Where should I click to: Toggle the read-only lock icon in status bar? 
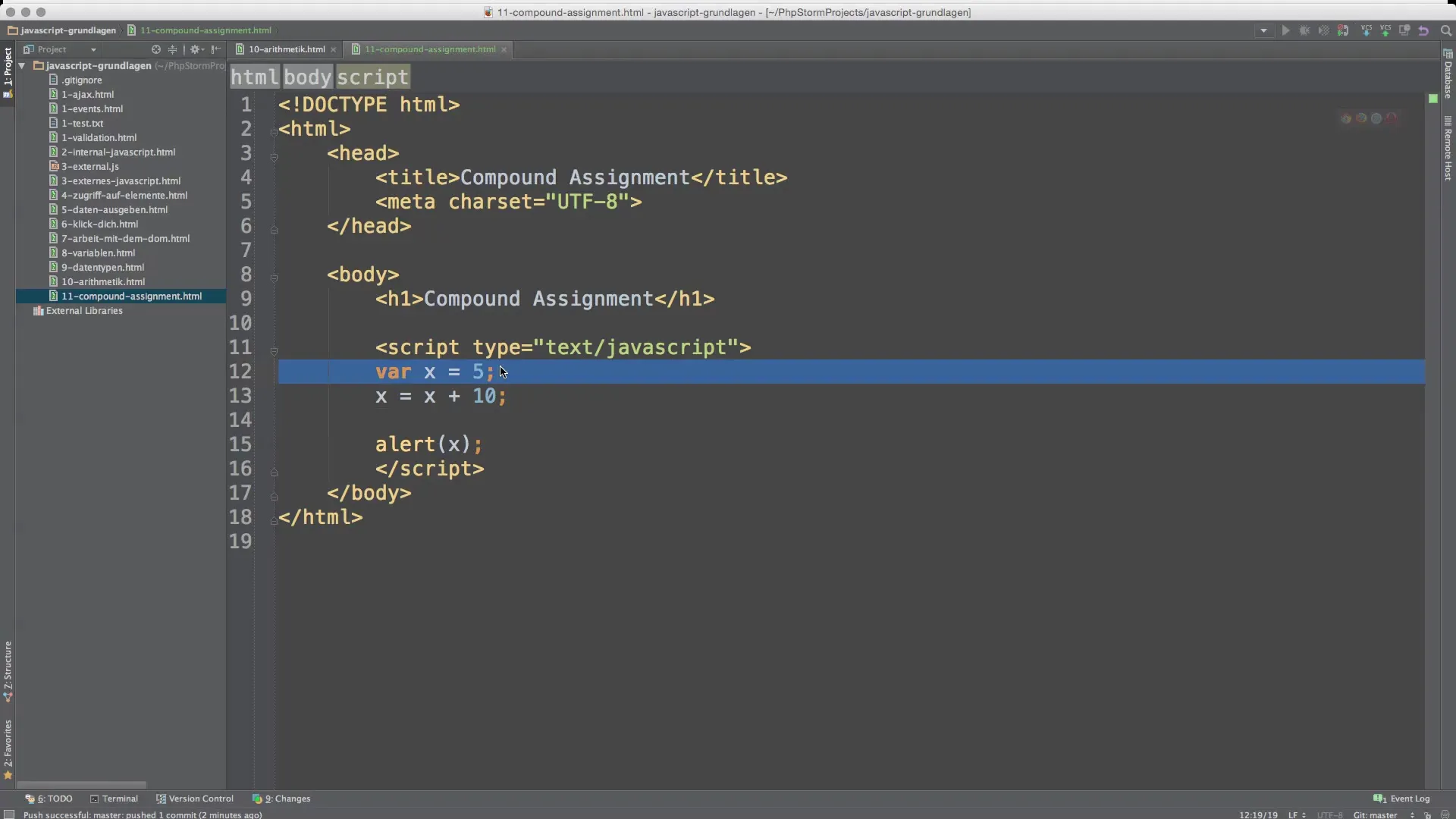(1427, 814)
